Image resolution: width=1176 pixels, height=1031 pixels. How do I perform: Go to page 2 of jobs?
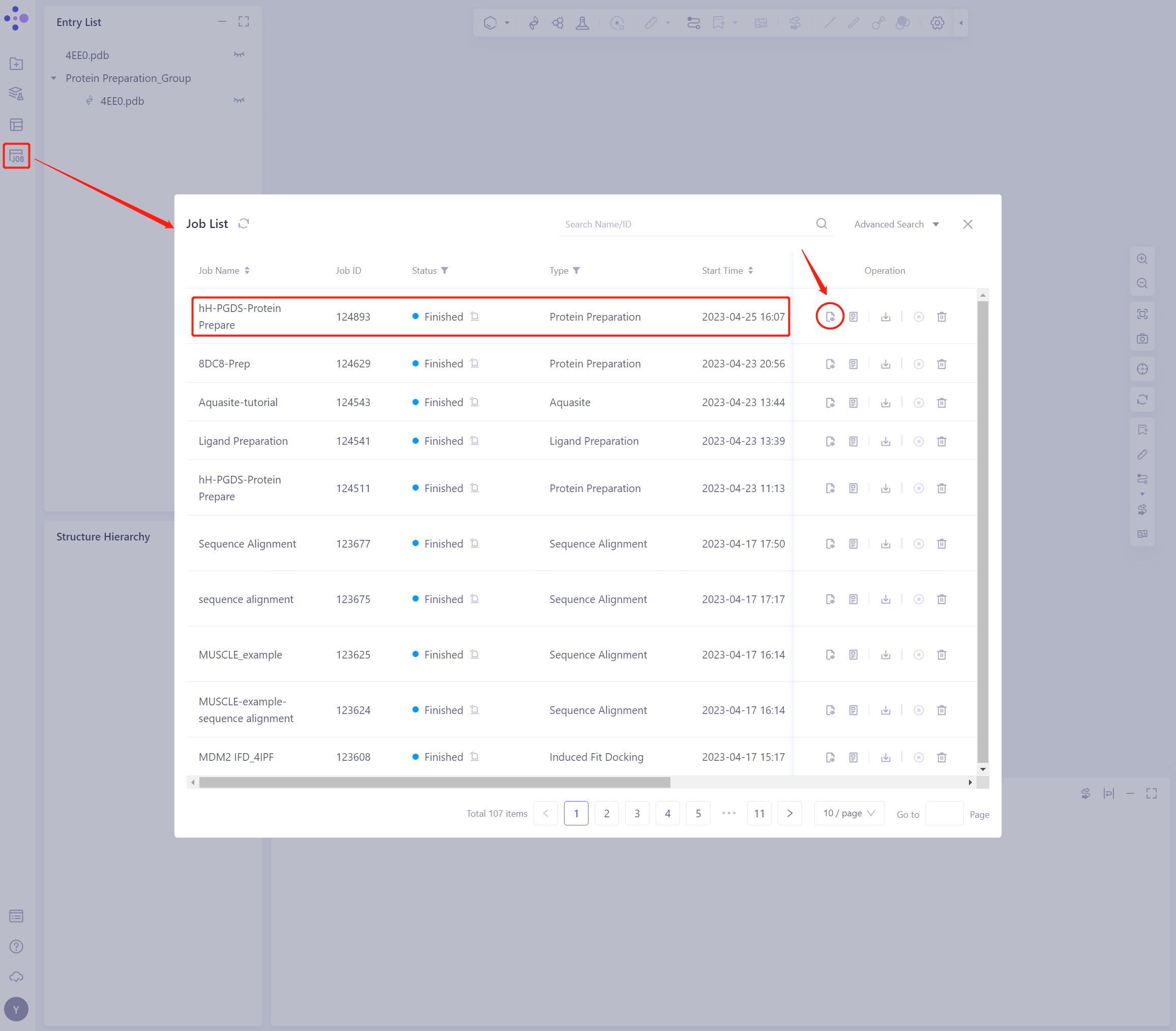pyautogui.click(x=606, y=813)
